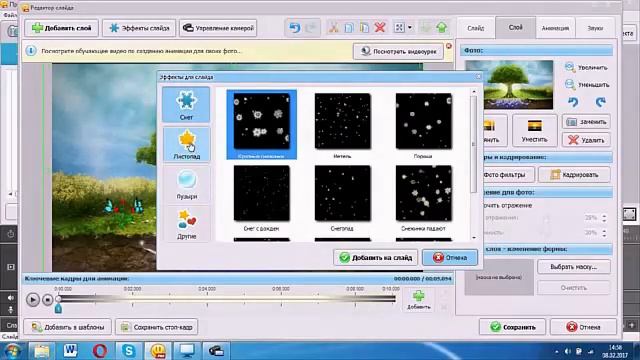Click Посмотреть видеоурок button

[x=398, y=51]
